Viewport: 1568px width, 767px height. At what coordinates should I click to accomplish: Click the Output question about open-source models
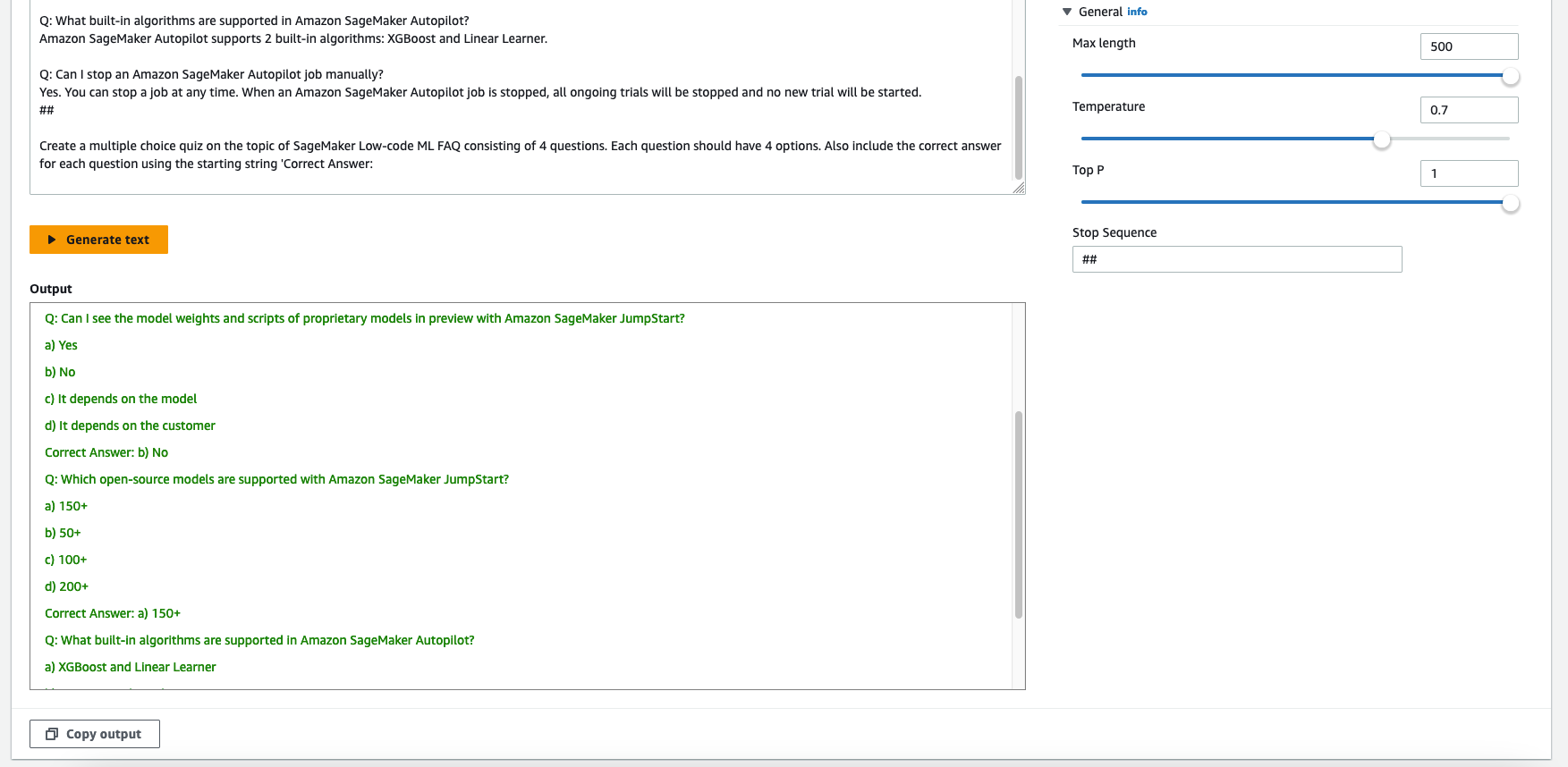[x=276, y=479]
